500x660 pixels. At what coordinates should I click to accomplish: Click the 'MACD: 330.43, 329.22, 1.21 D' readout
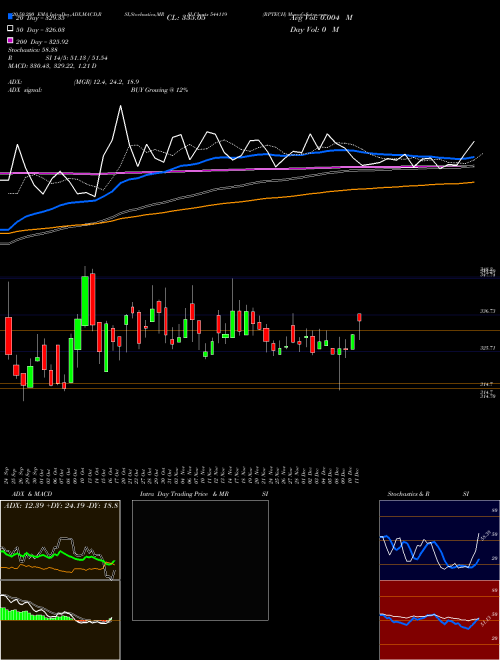pyautogui.click(x=52, y=66)
